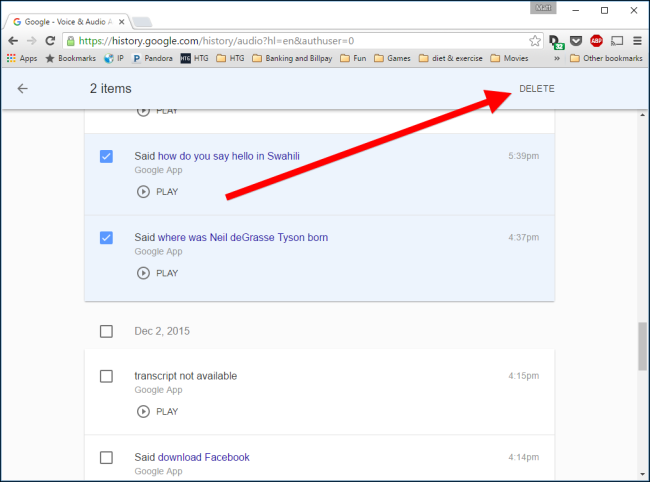650x482 pixels.
Task: Click the scrollbar down arrow
Action: coord(643,474)
